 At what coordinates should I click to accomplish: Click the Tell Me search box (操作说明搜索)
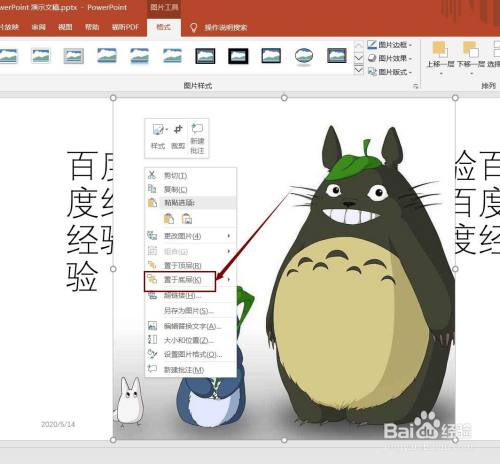[x=226, y=27]
